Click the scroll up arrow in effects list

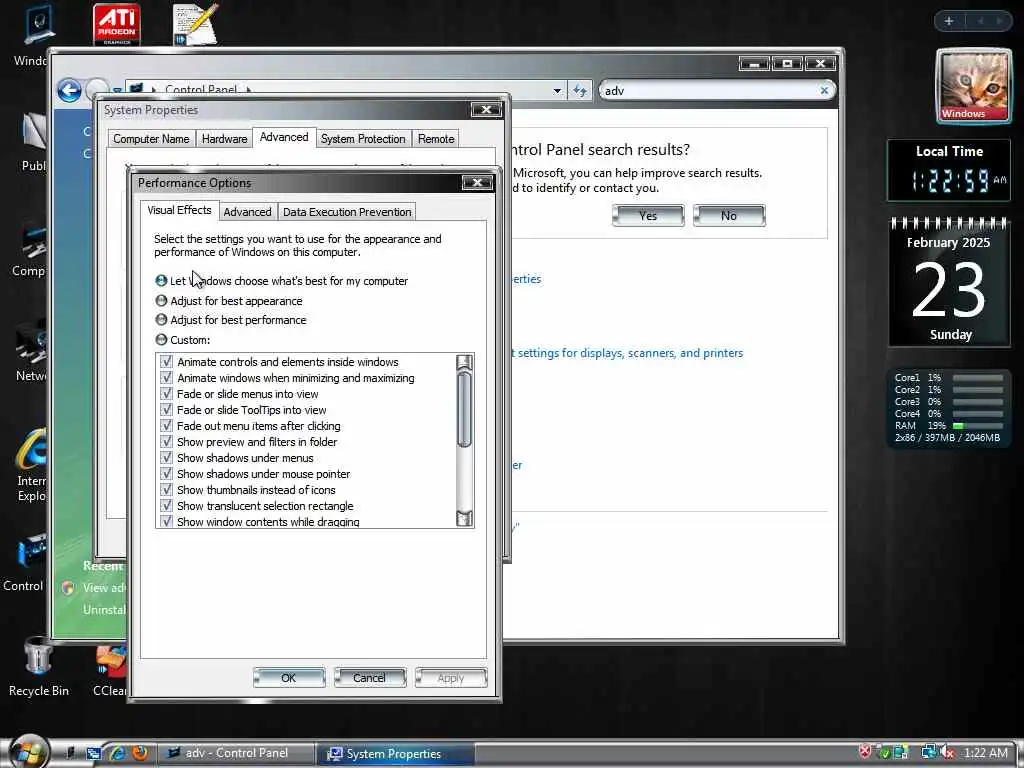tap(464, 362)
